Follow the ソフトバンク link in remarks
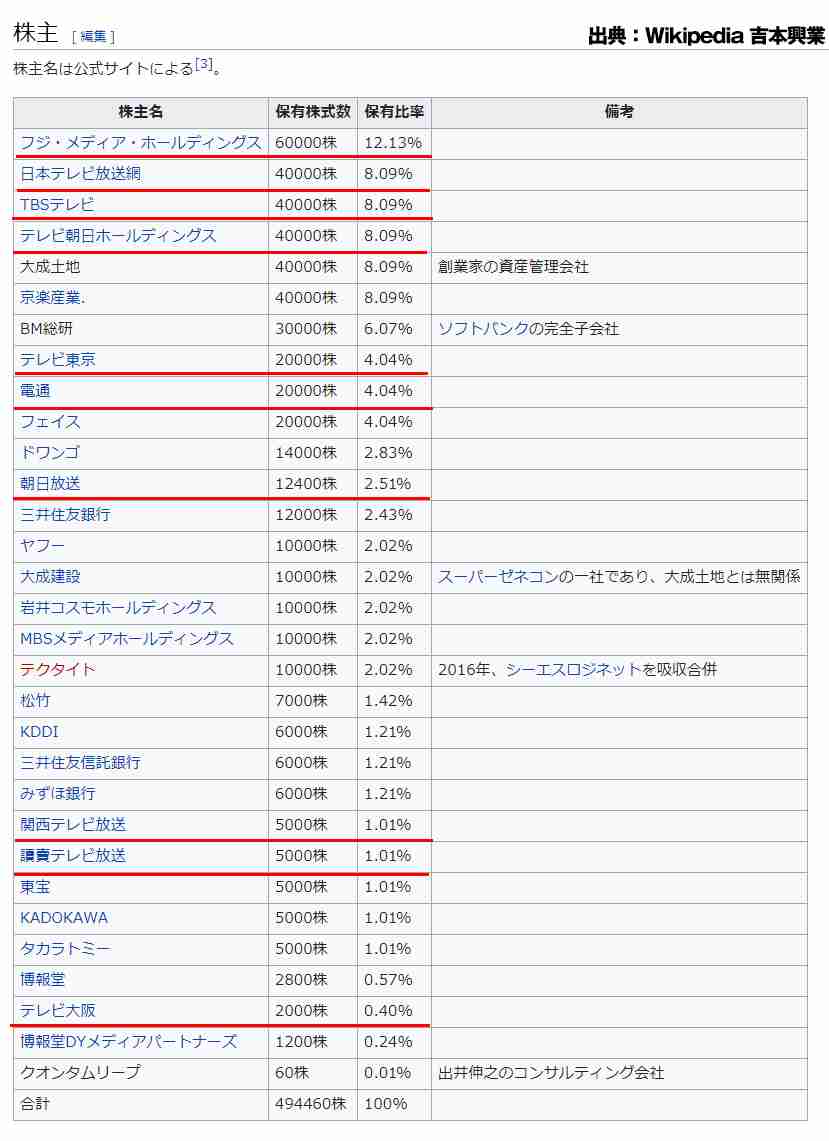 (x=483, y=329)
